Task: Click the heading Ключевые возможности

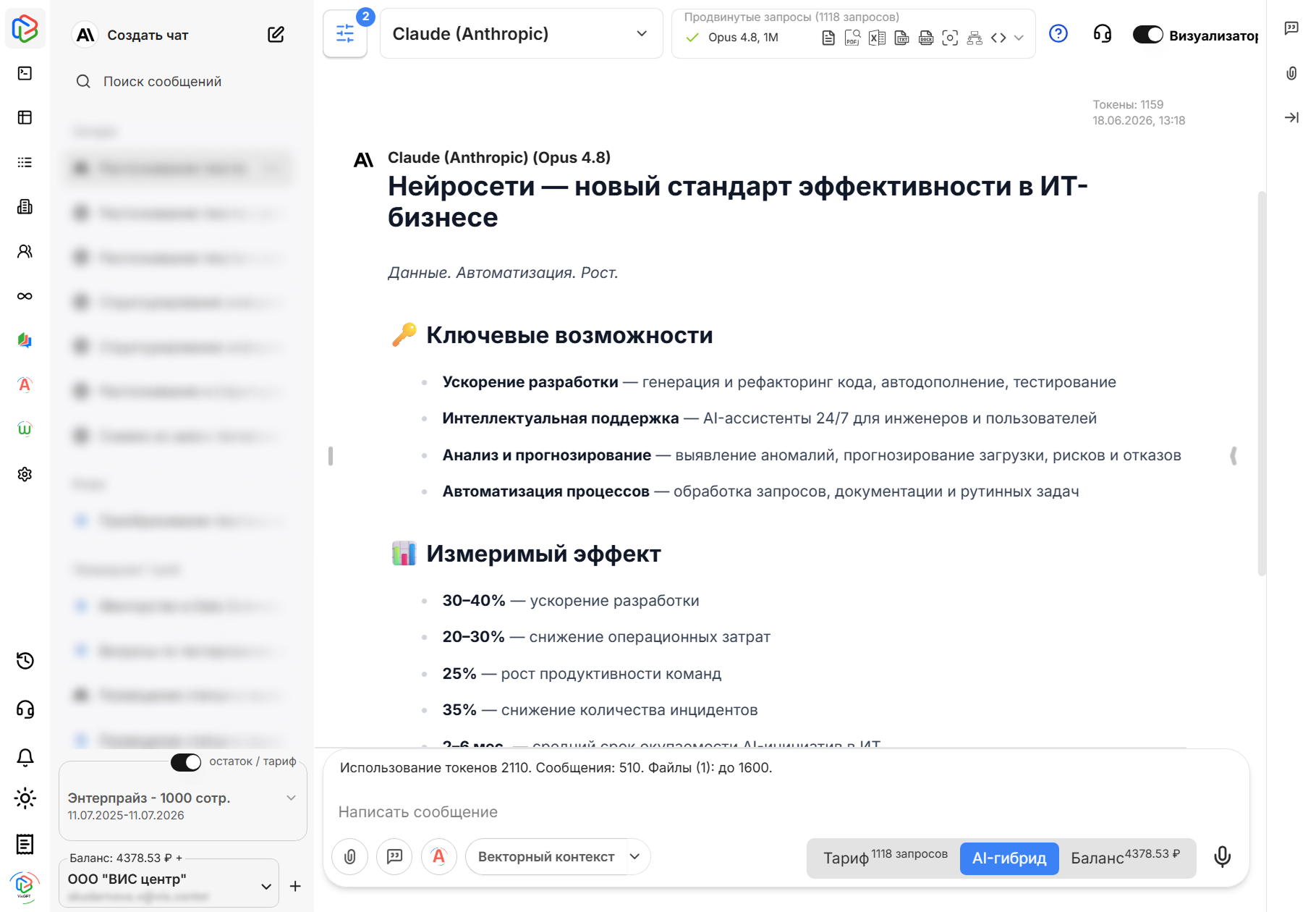Action: pyautogui.click(x=569, y=336)
